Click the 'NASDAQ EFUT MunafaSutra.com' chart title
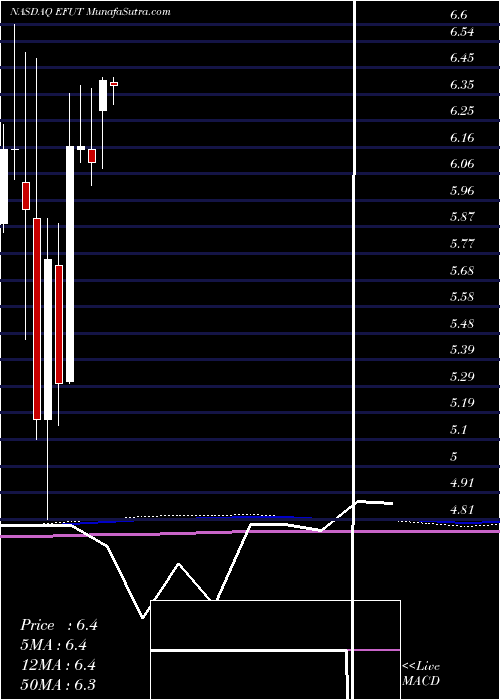Screen dimensions: 500x700 point(91,12)
